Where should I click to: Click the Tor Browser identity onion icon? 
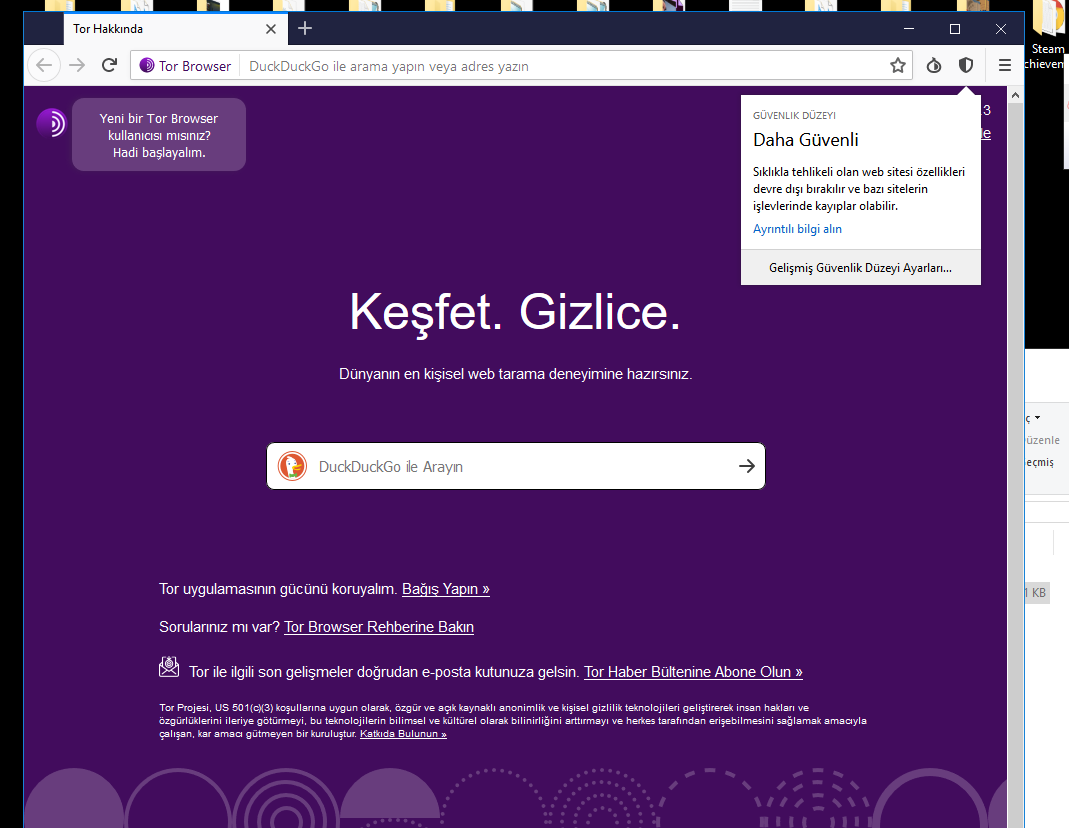(x=147, y=65)
